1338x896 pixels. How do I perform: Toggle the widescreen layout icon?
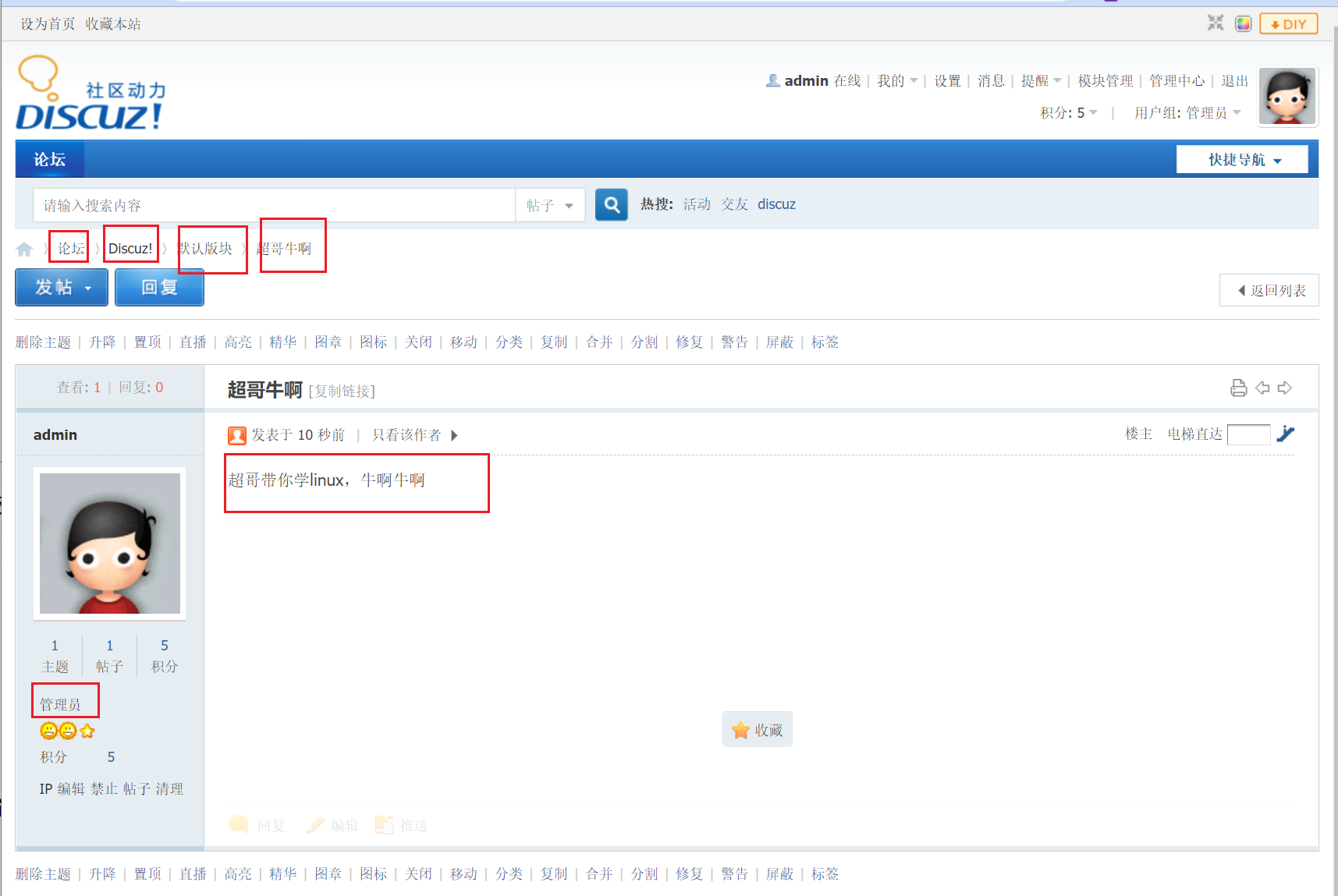(x=1216, y=23)
